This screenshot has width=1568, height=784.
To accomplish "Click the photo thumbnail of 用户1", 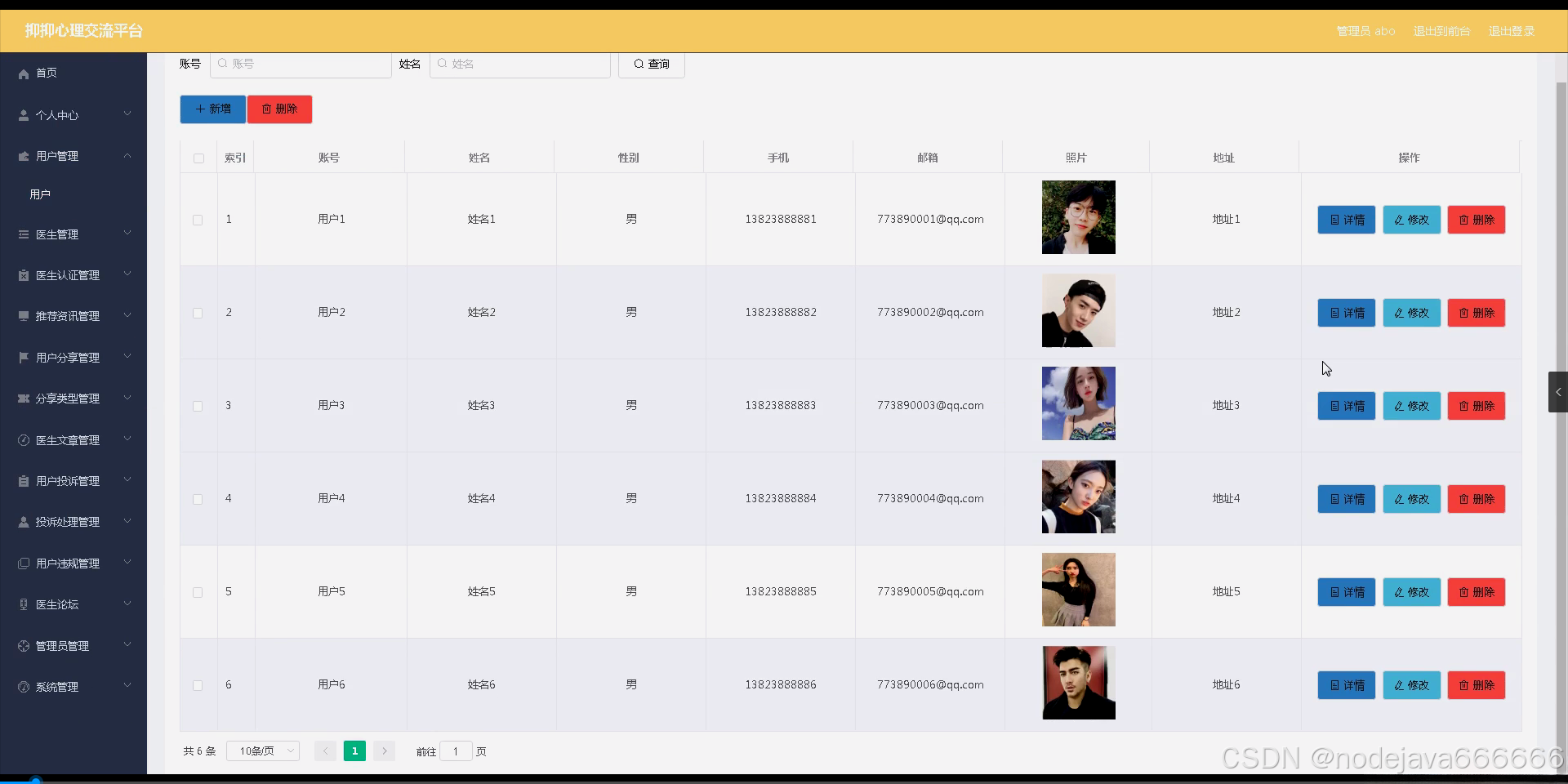I will point(1078,217).
